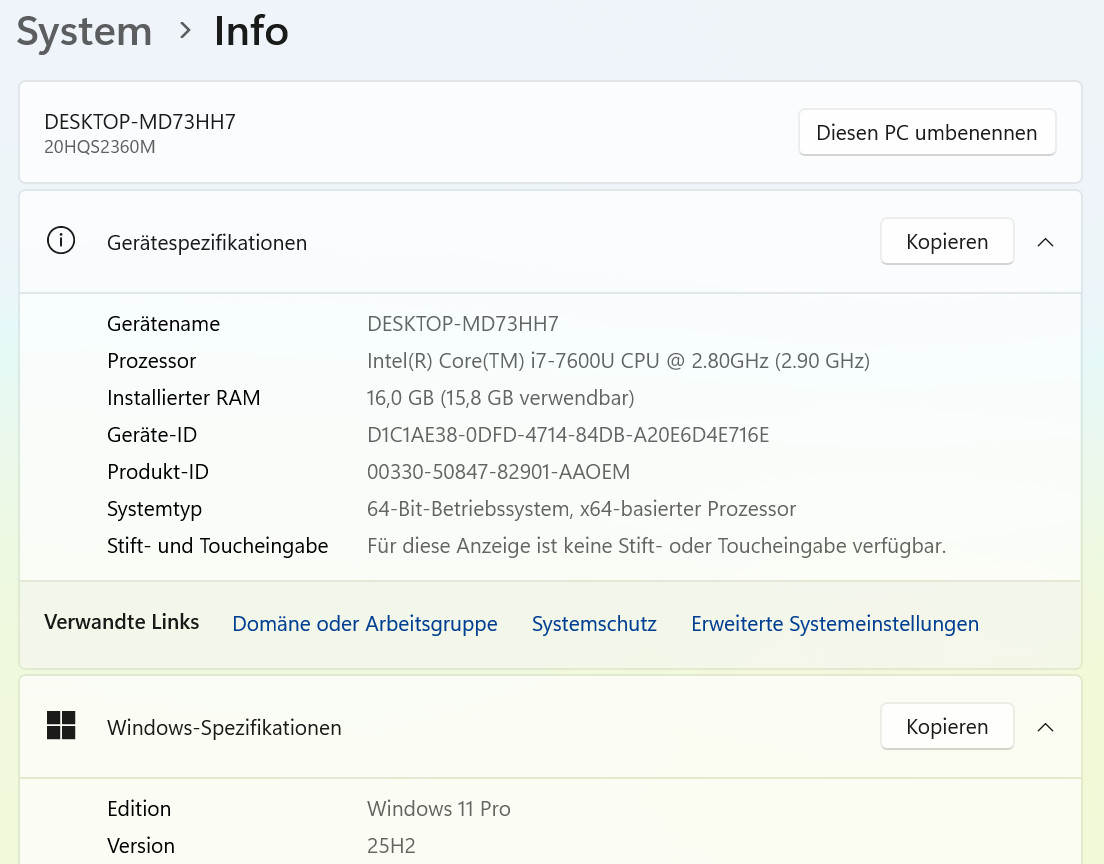Open Erweiterte Systemeinstellungen link
This screenshot has width=1104, height=864.
pos(834,624)
